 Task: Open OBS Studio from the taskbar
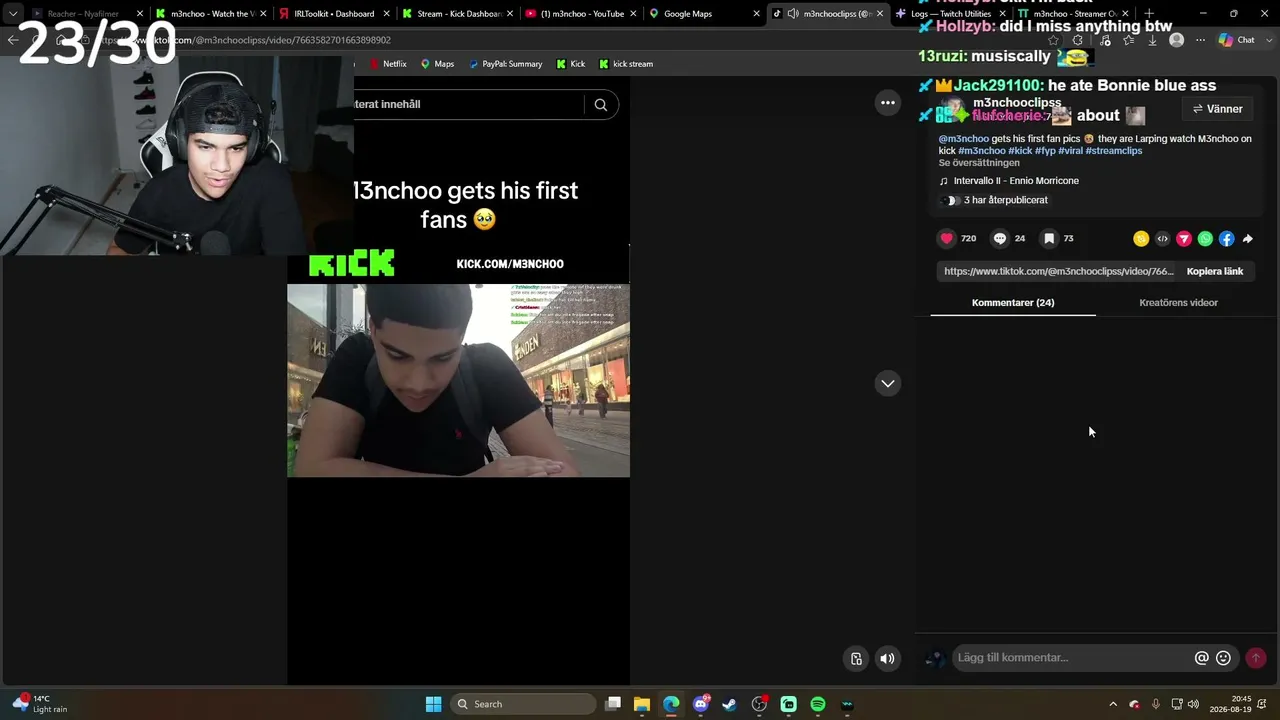[759, 704]
